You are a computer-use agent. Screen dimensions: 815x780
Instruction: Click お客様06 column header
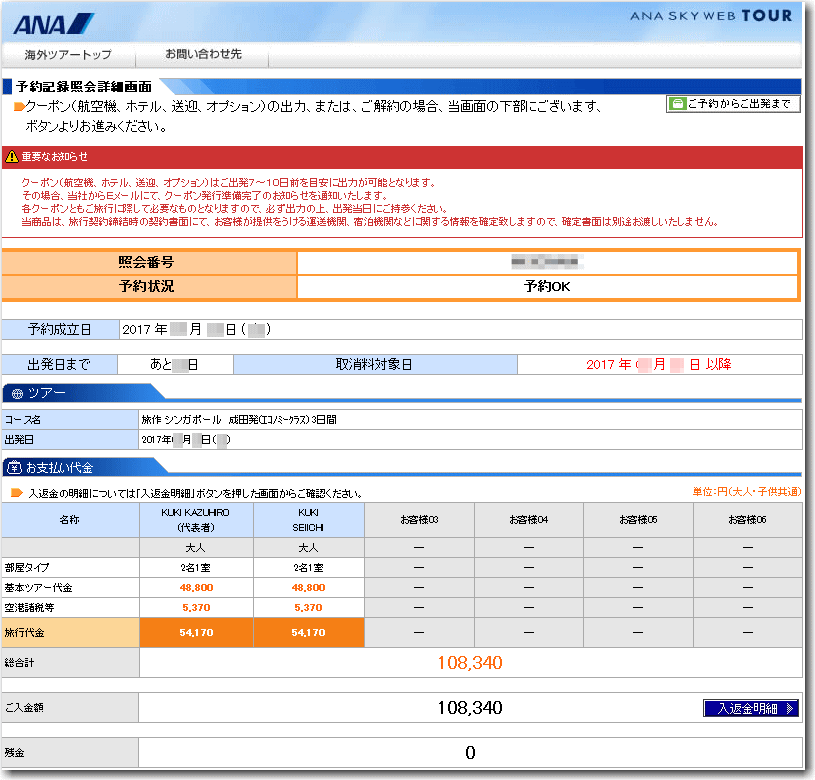pyautogui.click(x=747, y=520)
